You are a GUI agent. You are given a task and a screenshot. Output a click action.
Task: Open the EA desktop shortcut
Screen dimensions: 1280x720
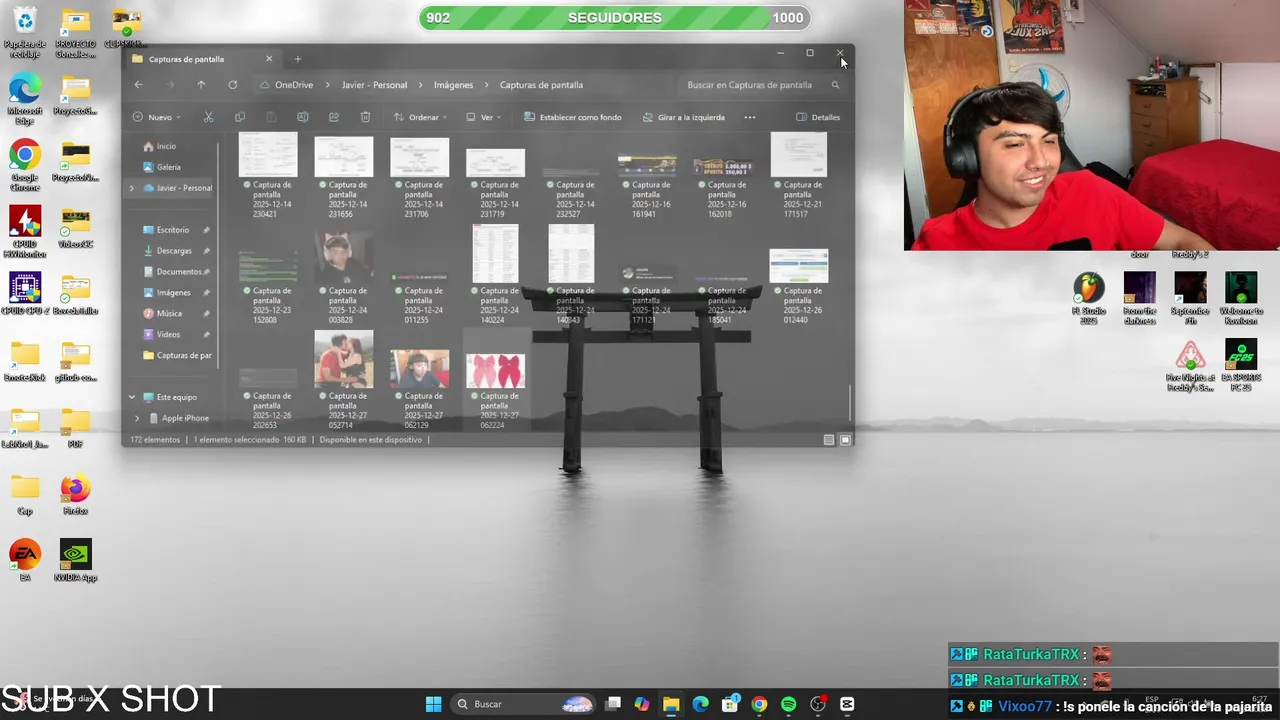(x=25, y=561)
